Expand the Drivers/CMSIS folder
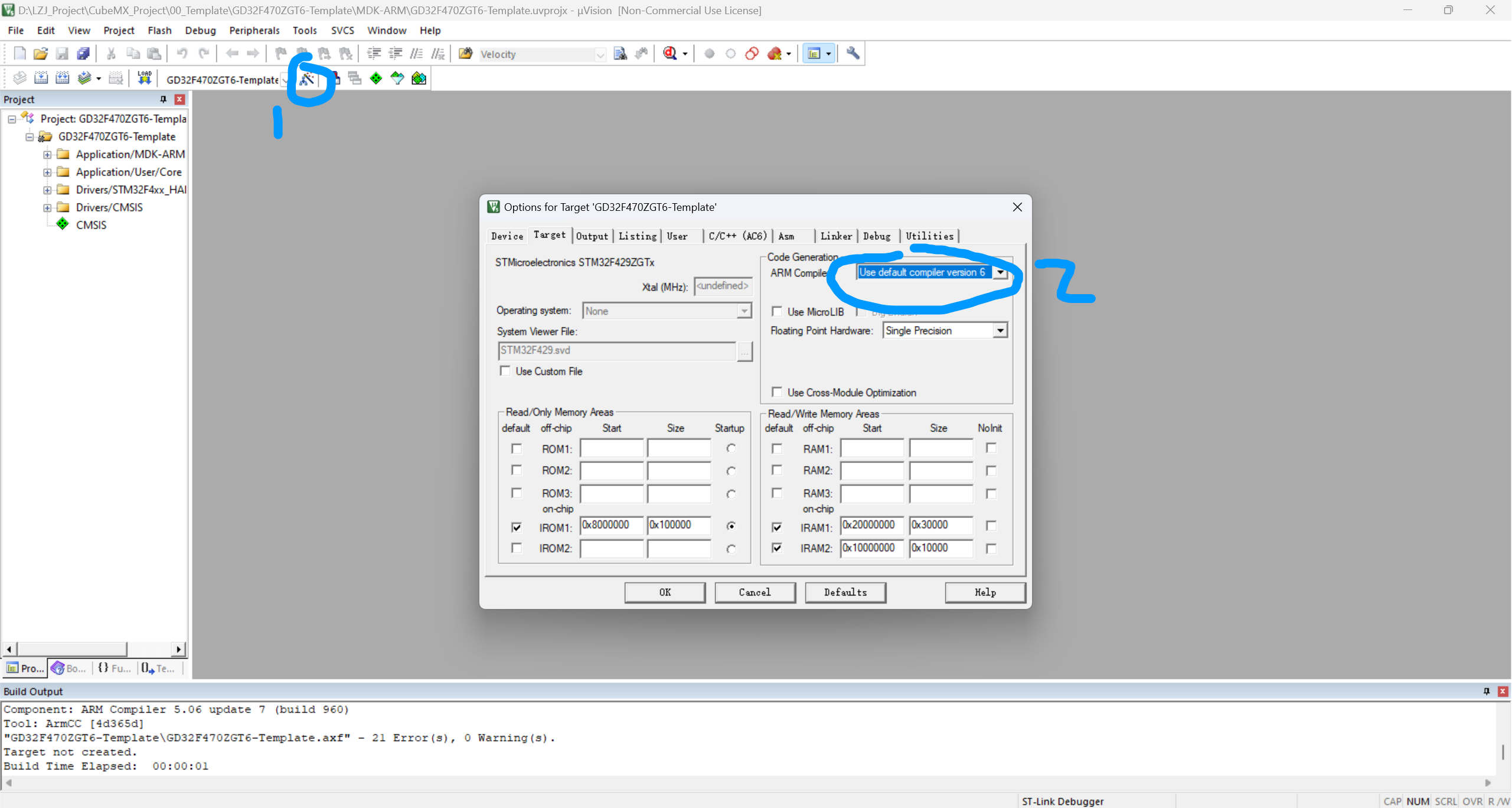1512x808 pixels. point(47,208)
